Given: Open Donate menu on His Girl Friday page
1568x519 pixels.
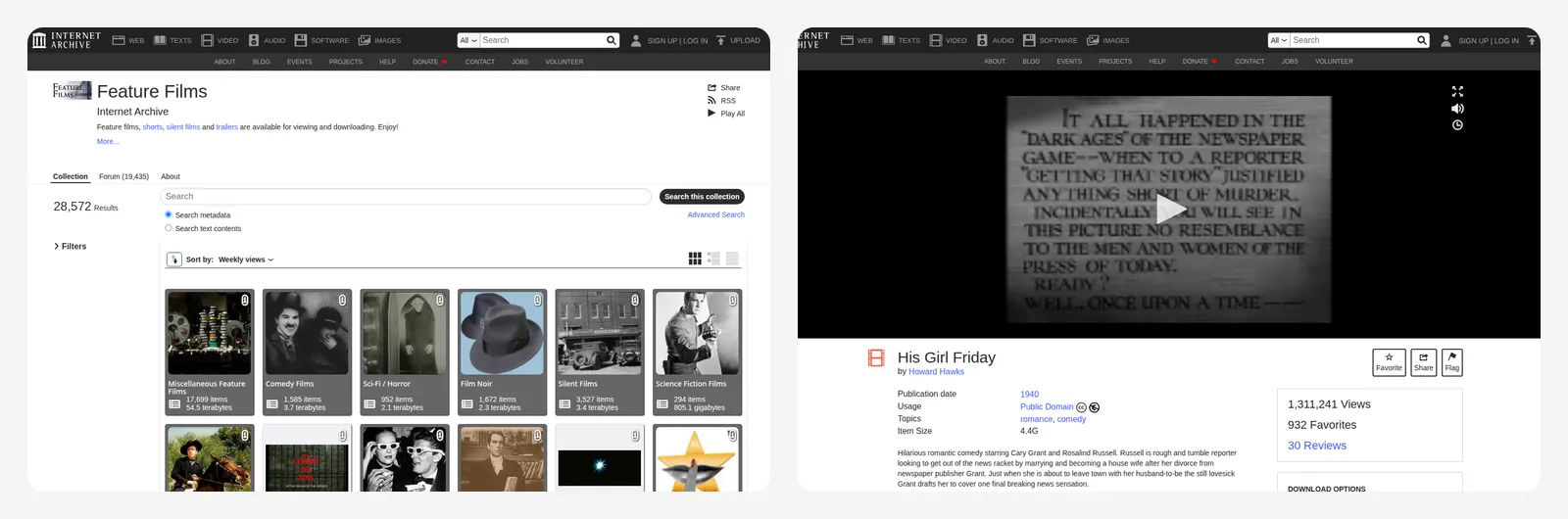Looking at the screenshot, I should point(1200,62).
